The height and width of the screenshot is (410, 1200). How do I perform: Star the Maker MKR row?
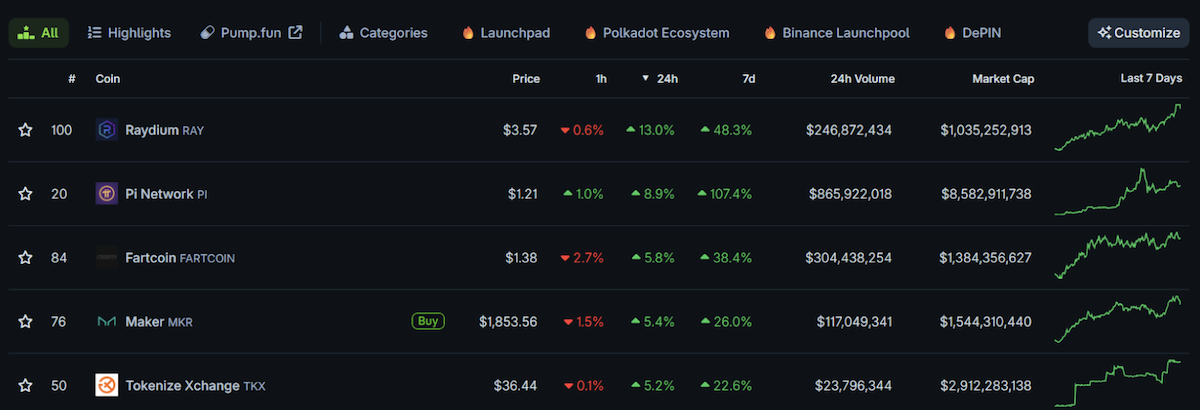pyautogui.click(x=25, y=322)
